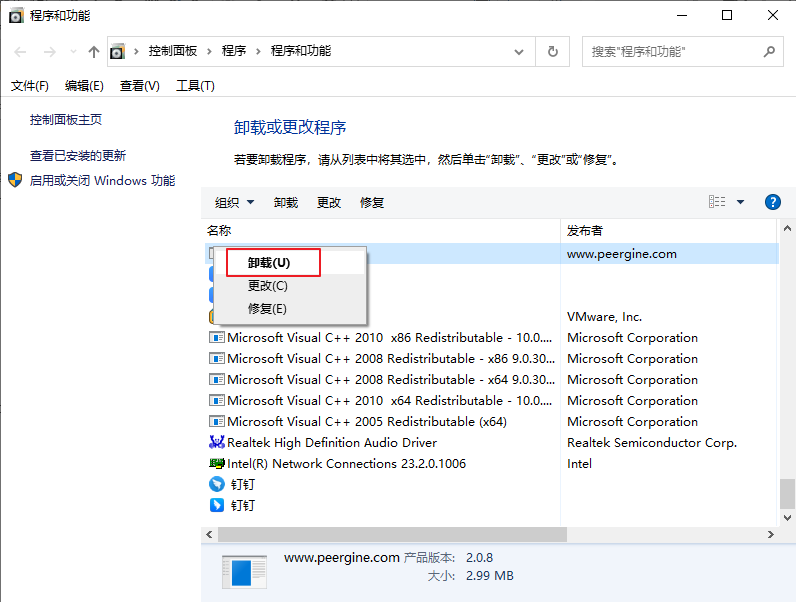Click the Realtek High Definition Audio Driver icon
This screenshot has width=796, height=602.
coord(217,443)
